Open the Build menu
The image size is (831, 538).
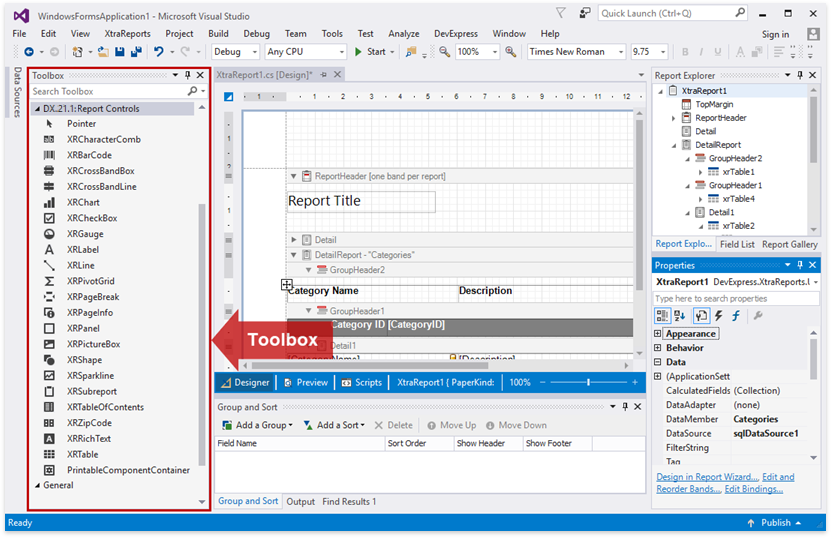tap(218, 34)
